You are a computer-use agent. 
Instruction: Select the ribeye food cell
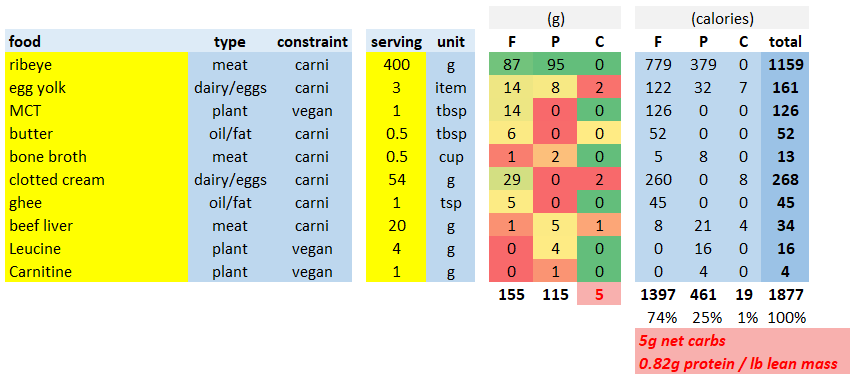(96, 64)
